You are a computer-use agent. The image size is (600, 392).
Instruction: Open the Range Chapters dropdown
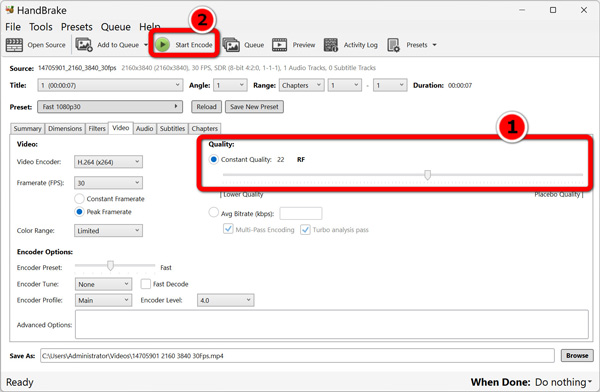click(x=302, y=85)
